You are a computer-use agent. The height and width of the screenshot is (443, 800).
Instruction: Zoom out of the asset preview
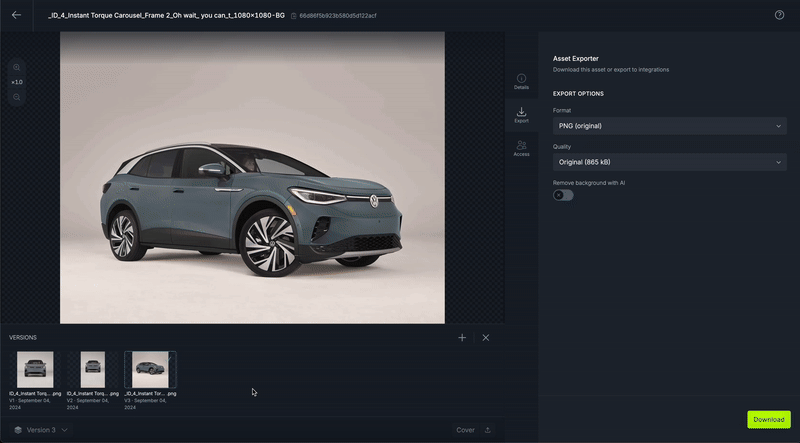coord(17,97)
